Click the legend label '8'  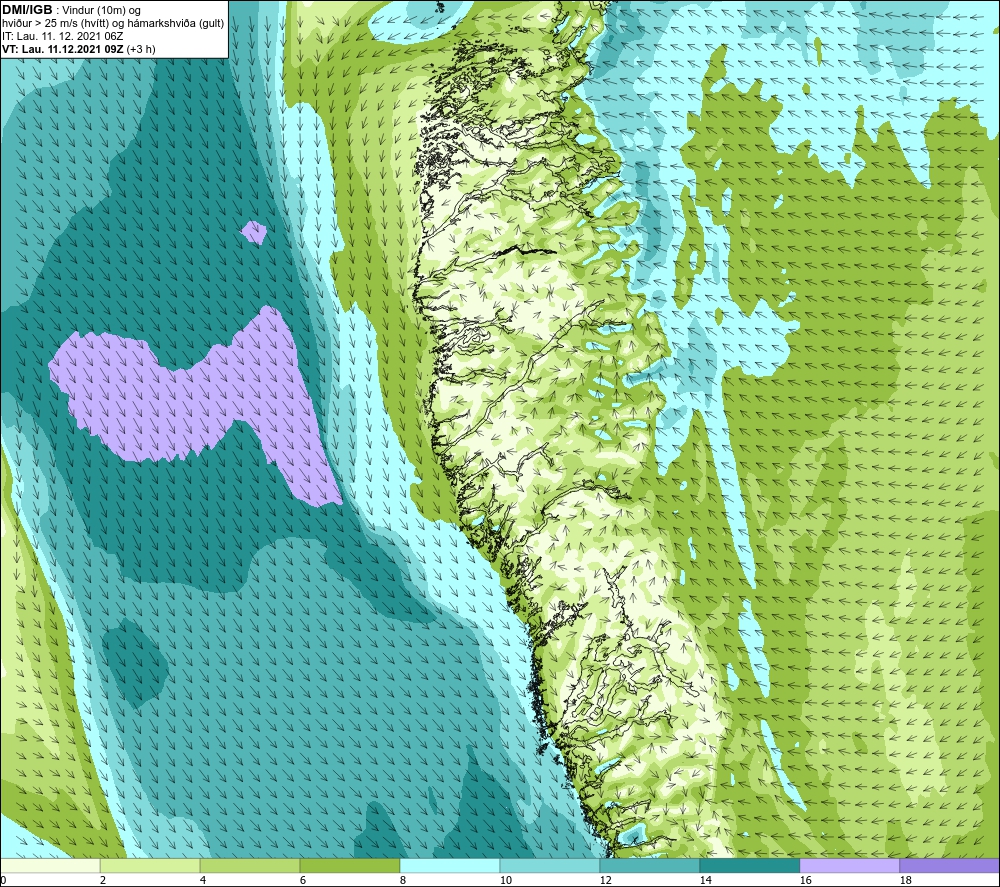[x=402, y=880]
